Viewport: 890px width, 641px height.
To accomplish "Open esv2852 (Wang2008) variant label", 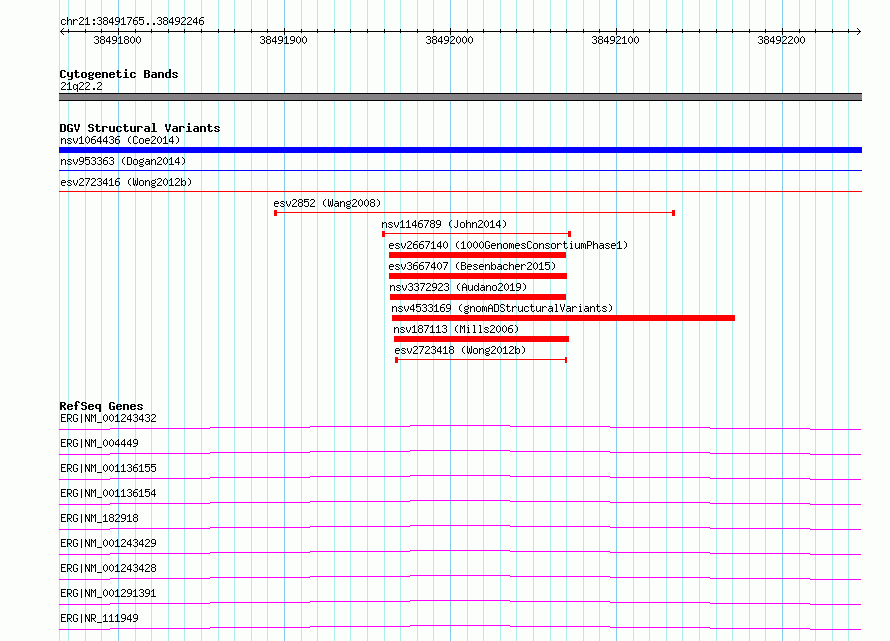I will [327, 203].
